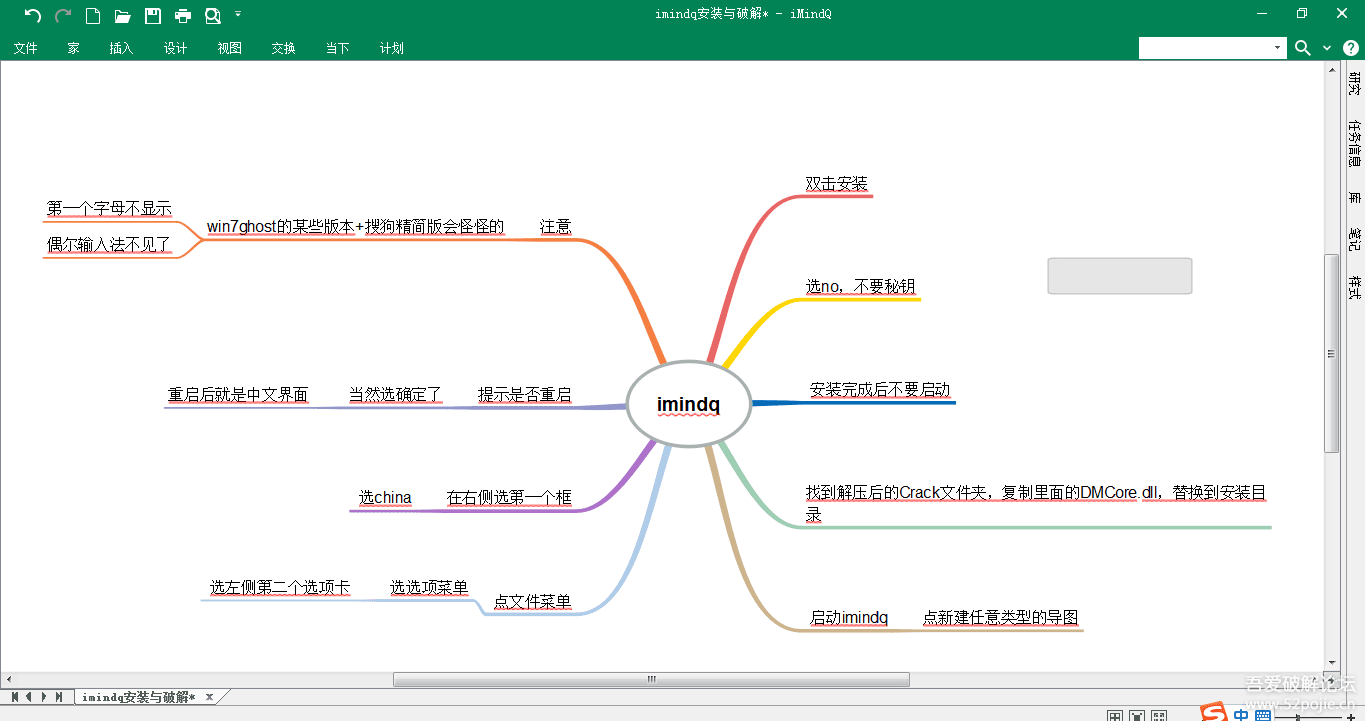This screenshot has height=721, width=1365.
Task: Select the 选china subtopic
Action: pos(385,497)
